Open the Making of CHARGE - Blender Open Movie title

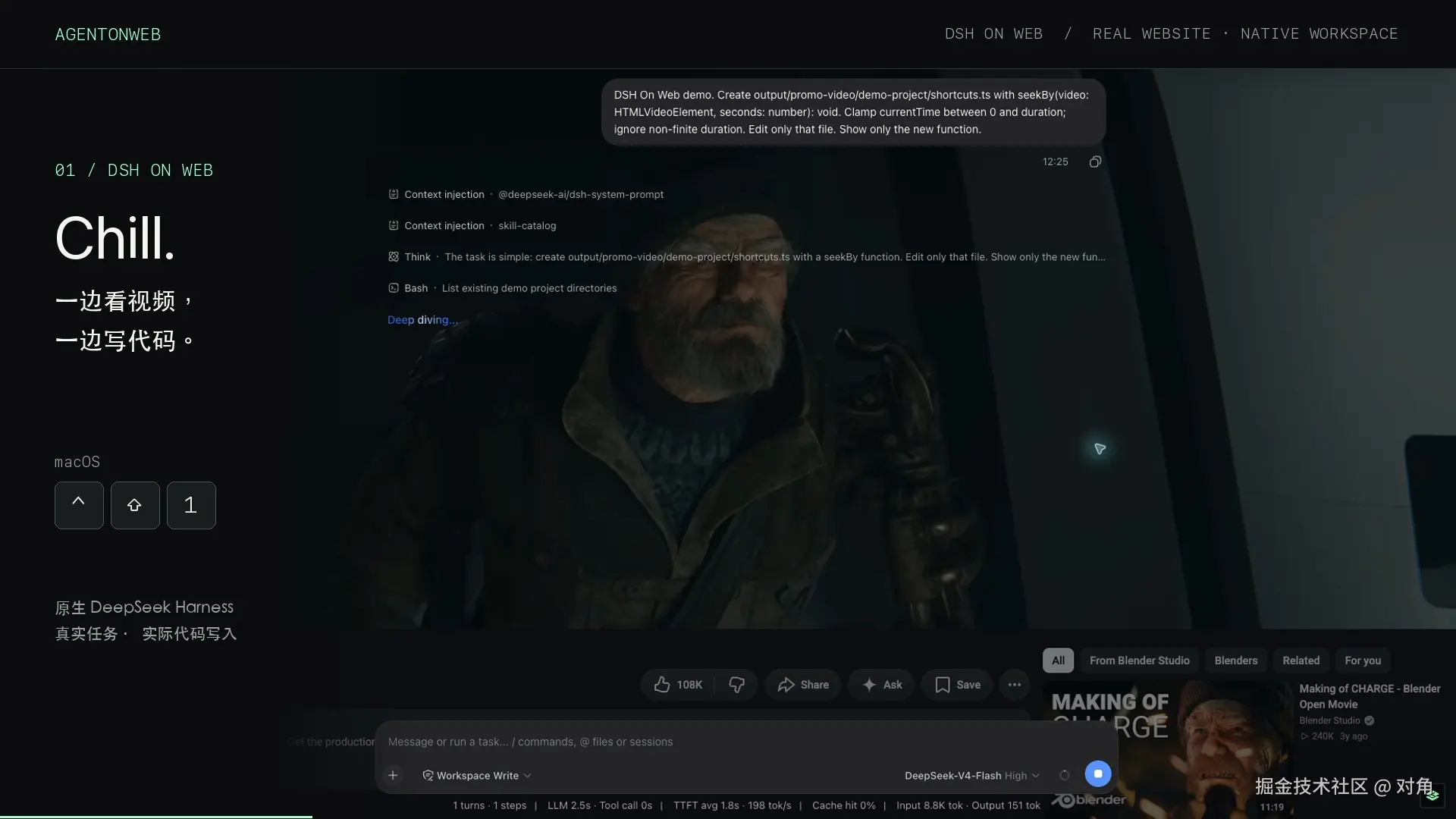pyautogui.click(x=1370, y=696)
